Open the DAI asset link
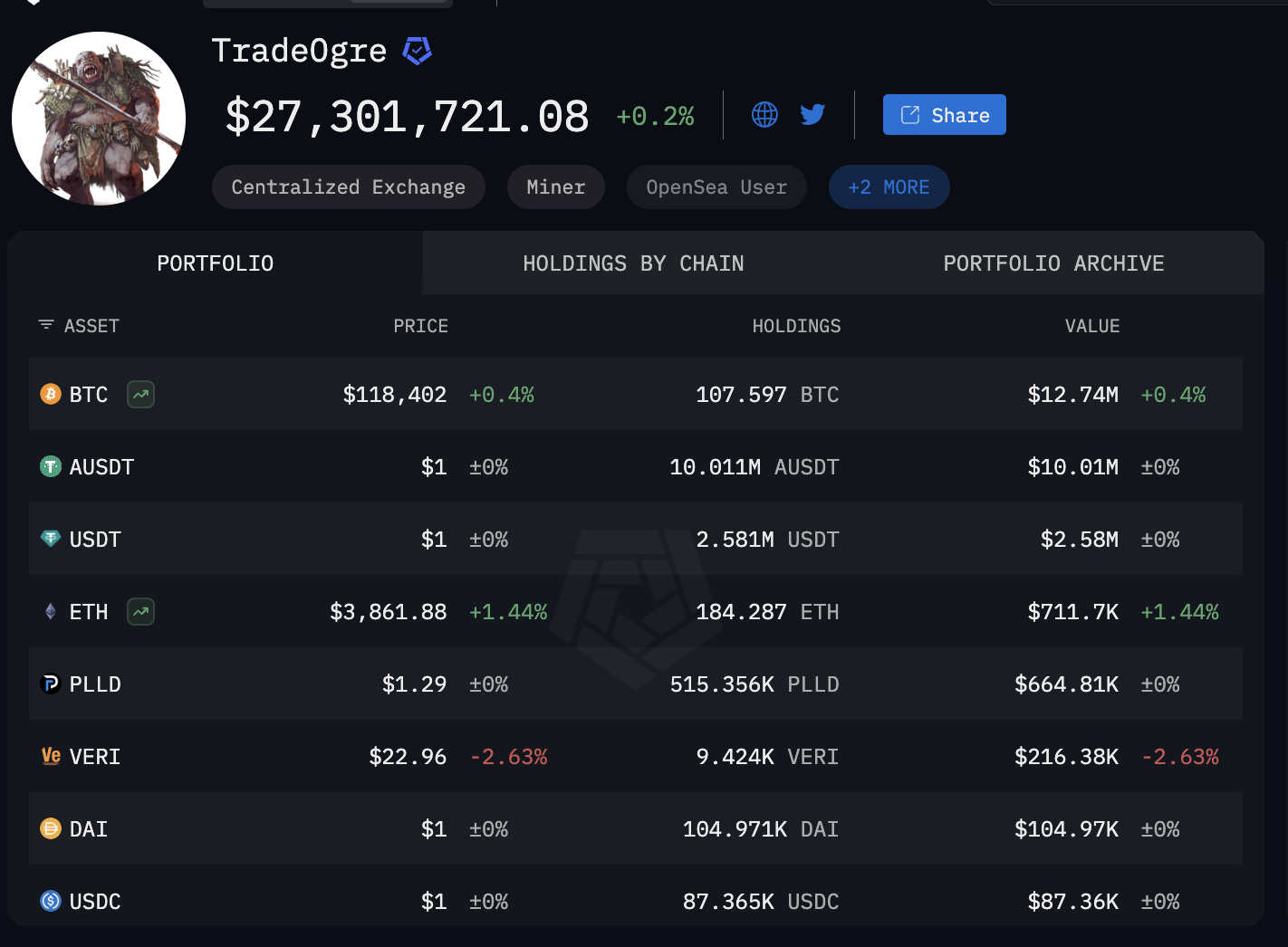1288x947 pixels. click(89, 829)
